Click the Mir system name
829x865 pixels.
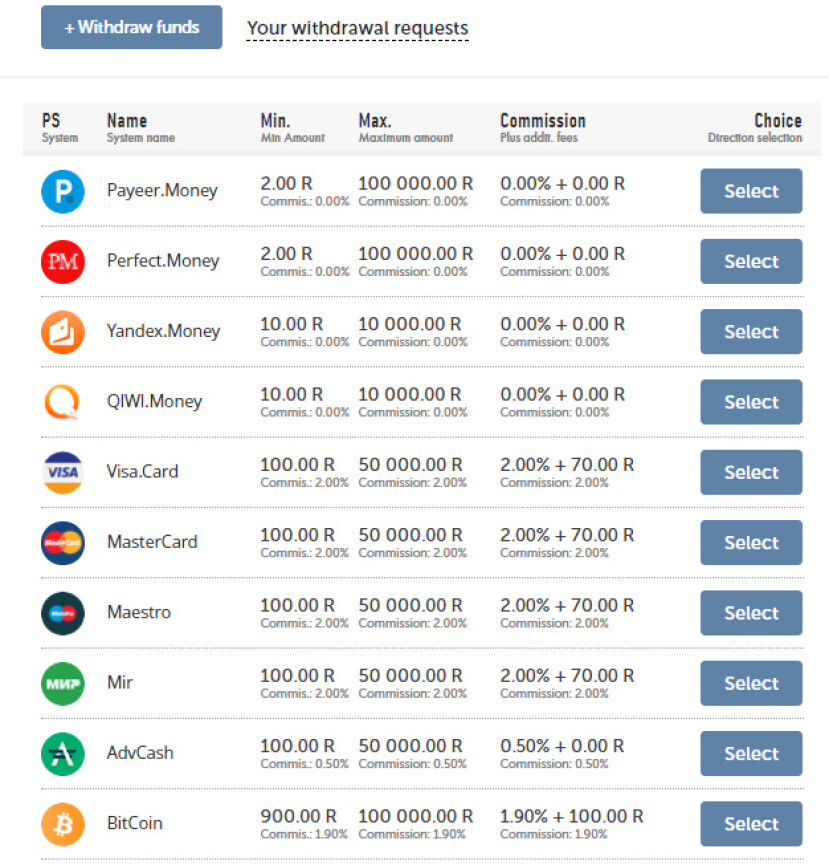(120, 682)
